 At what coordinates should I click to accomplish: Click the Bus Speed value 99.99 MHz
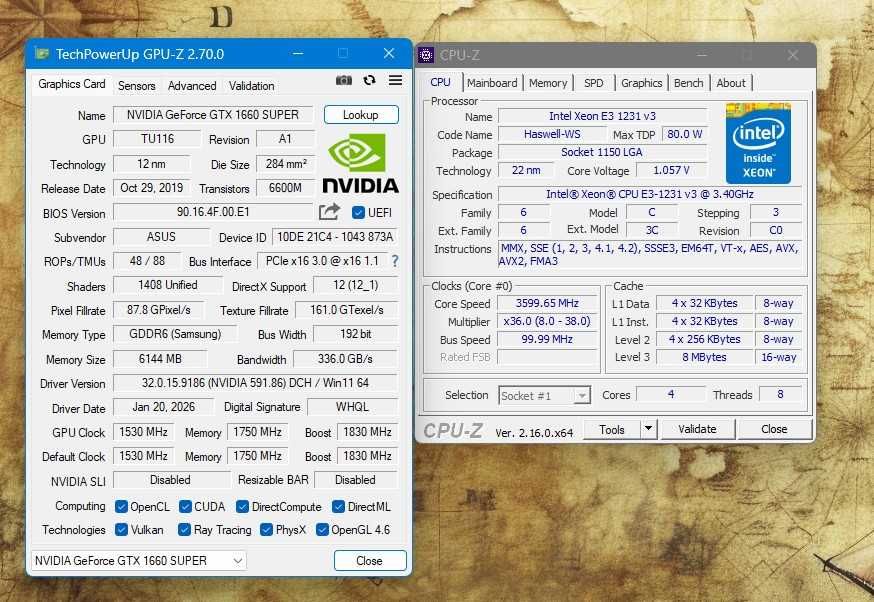pos(547,339)
